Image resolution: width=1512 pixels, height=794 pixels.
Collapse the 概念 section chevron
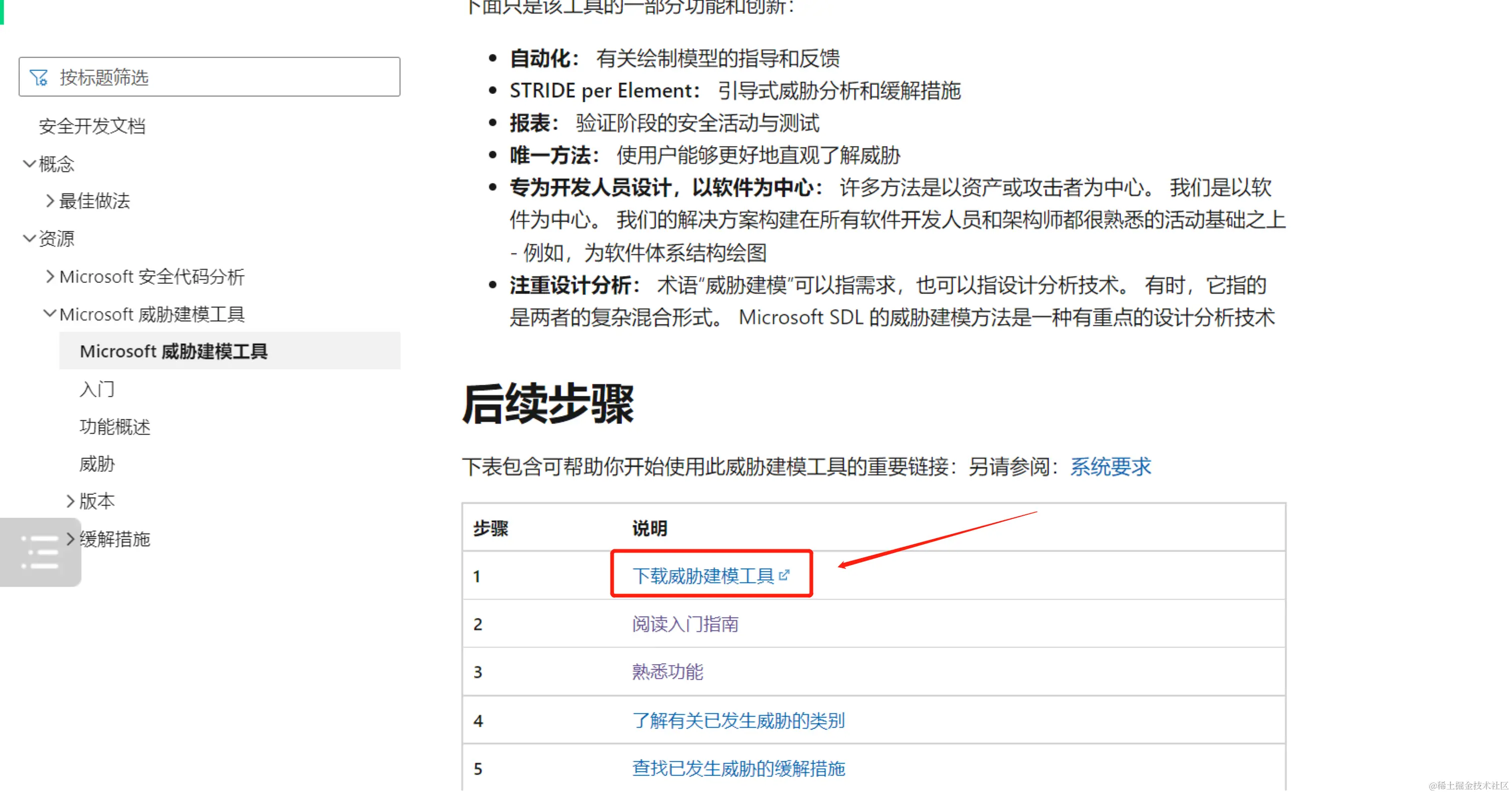(29, 163)
